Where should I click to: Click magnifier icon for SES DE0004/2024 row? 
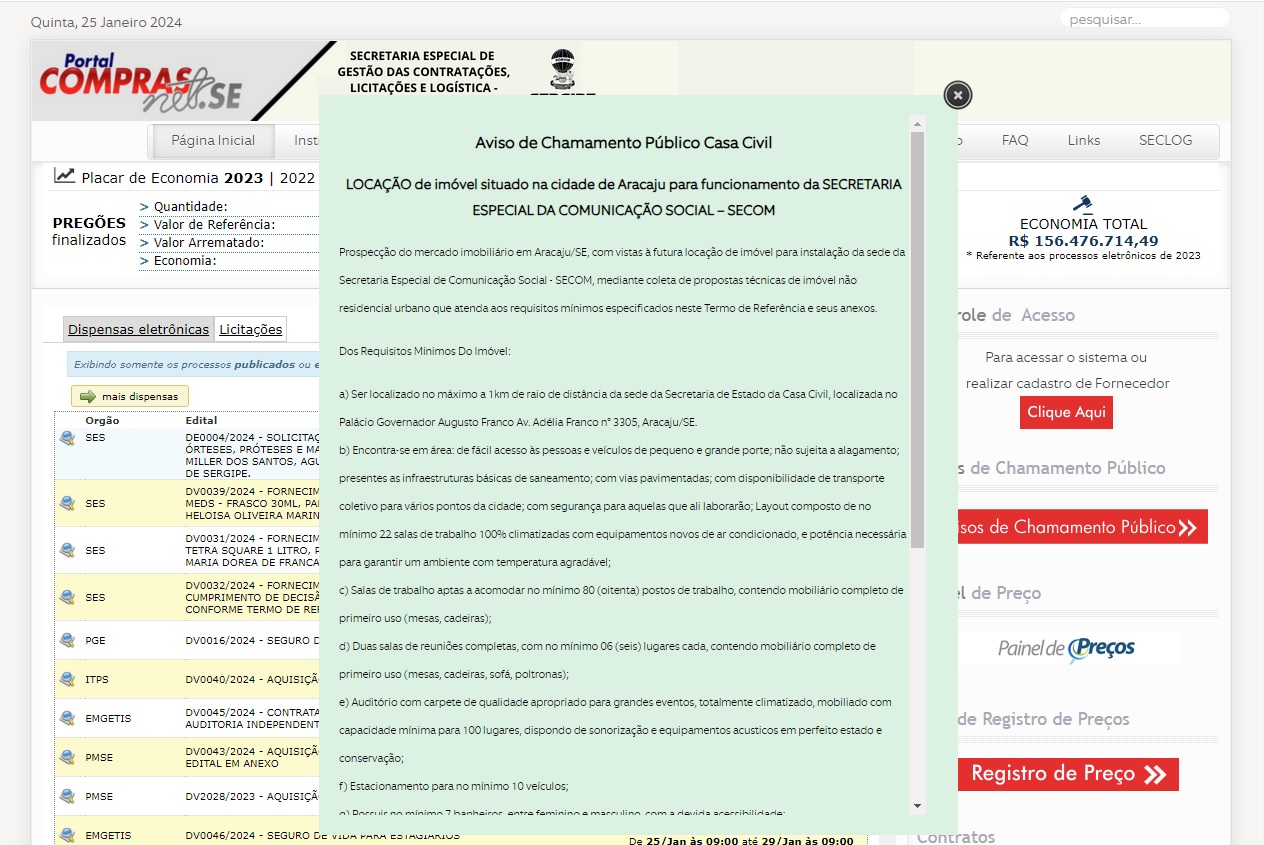[67, 438]
